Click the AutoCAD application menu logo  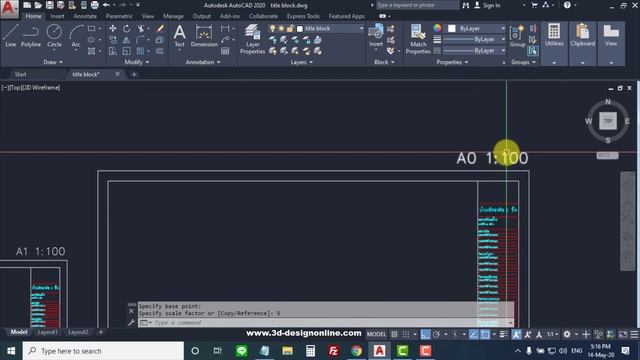9,9
